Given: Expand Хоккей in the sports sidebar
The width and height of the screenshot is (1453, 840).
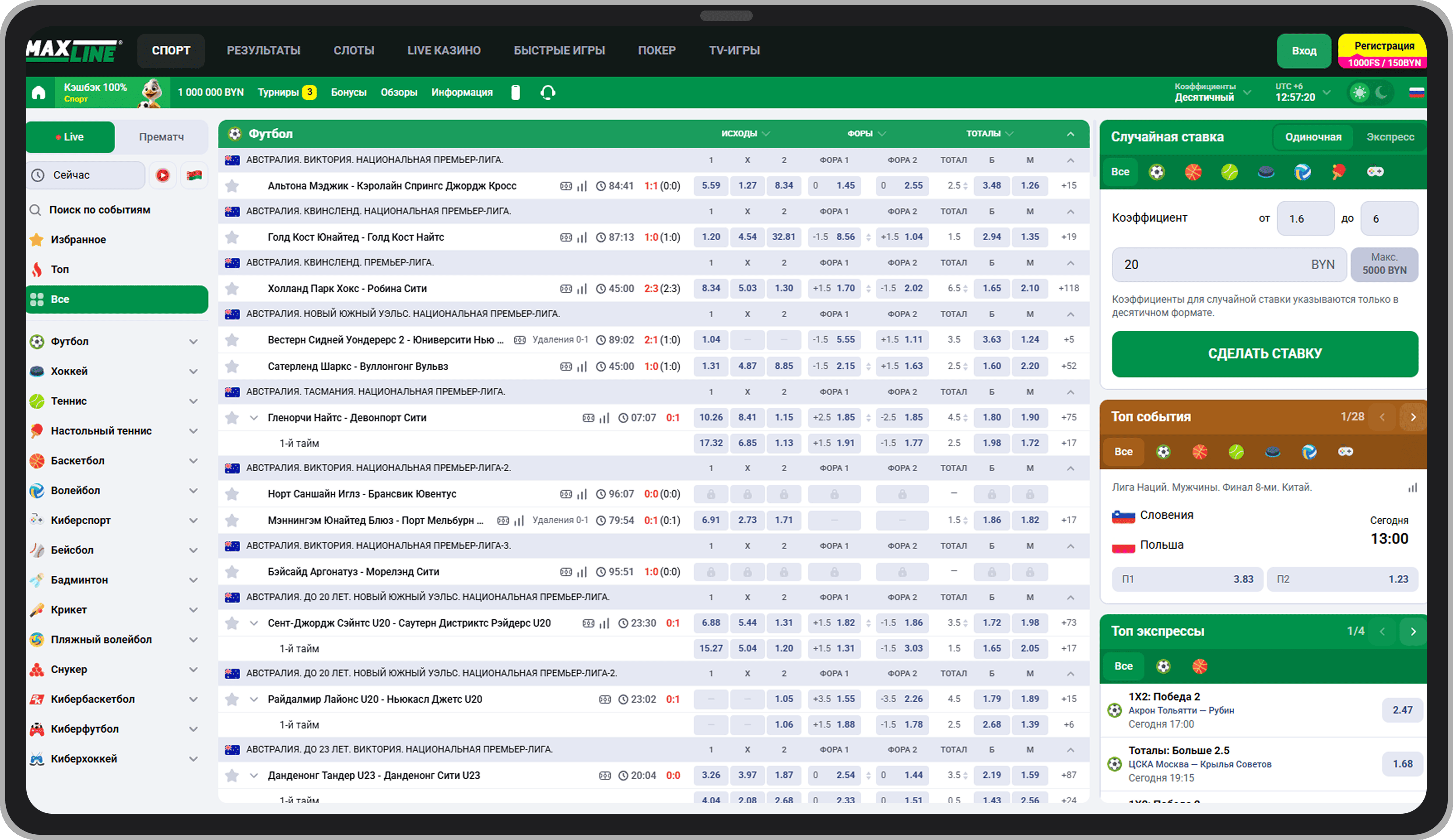Looking at the screenshot, I should pos(193,371).
